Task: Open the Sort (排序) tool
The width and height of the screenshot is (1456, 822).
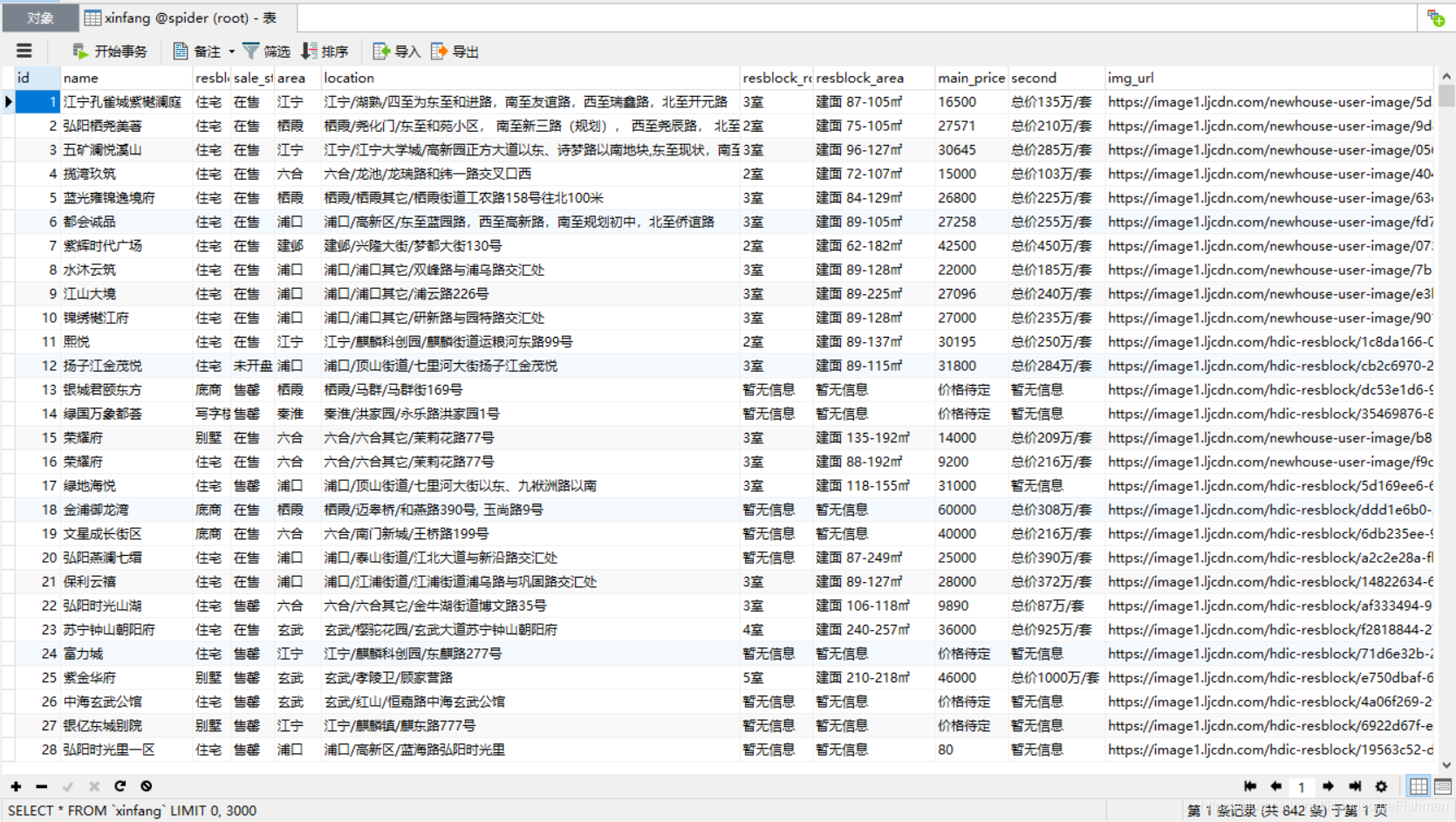Action: (x=325, y=51)
